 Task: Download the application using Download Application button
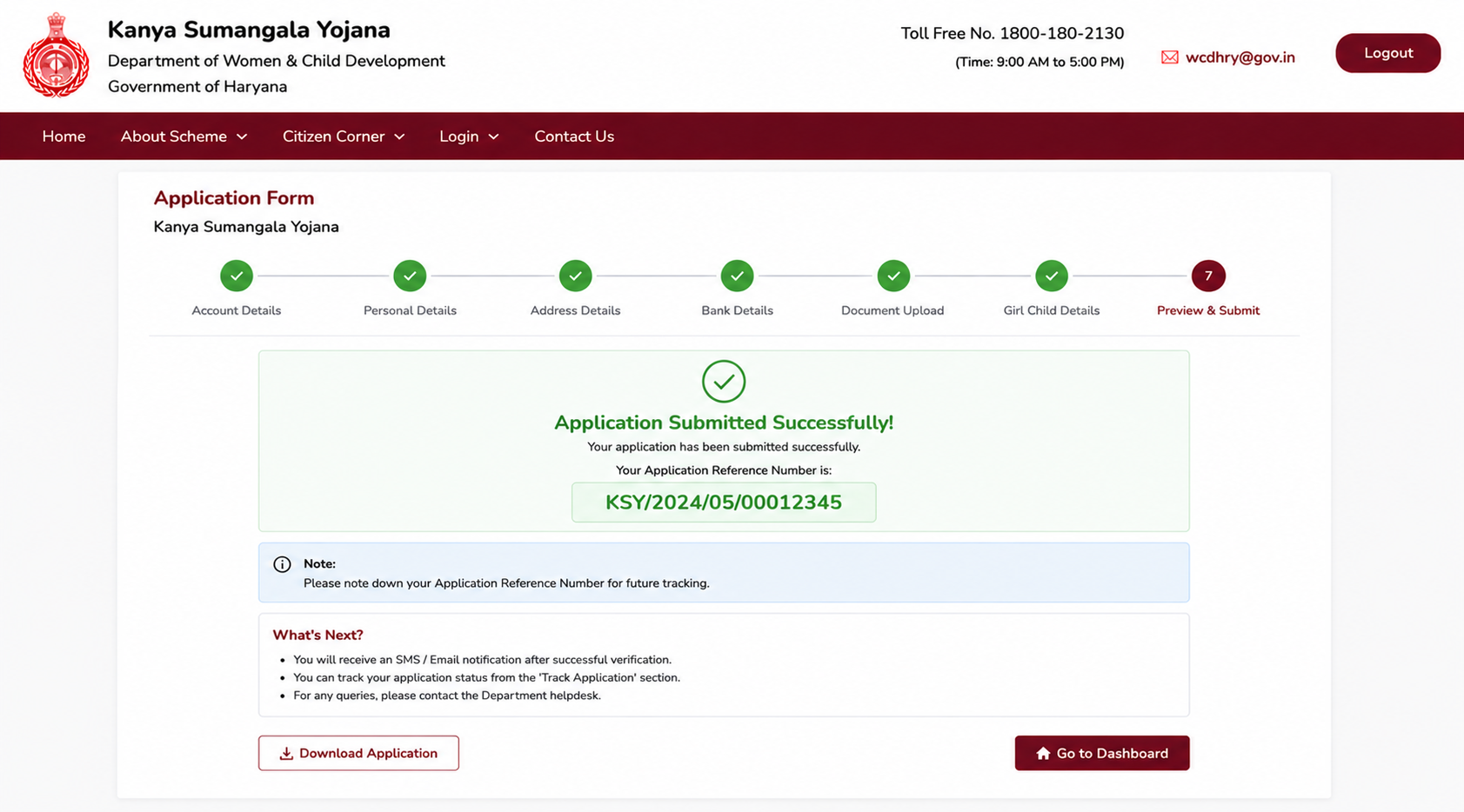pyautogui.click(x=358, y=753)
